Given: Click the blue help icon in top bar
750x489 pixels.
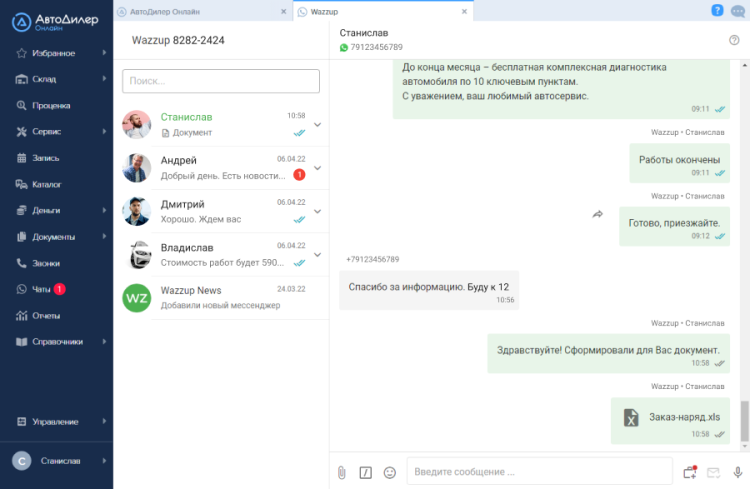Looking at the screenshot, I should click(717, 10).
